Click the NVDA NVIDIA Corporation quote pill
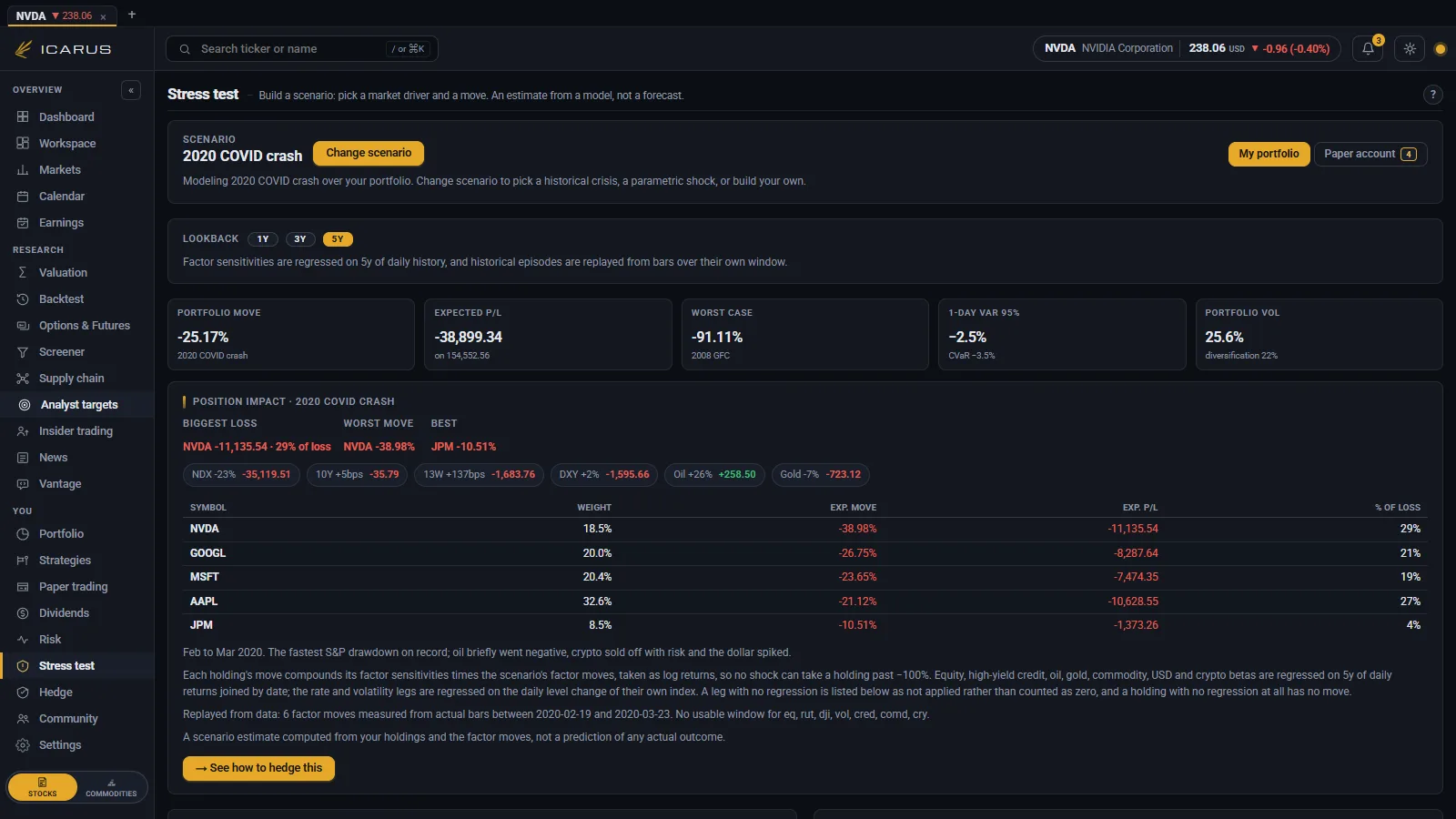Image resolution: width=1456 pixels, height=819 pixels. pyautogui.click(x=1188, y=48)
